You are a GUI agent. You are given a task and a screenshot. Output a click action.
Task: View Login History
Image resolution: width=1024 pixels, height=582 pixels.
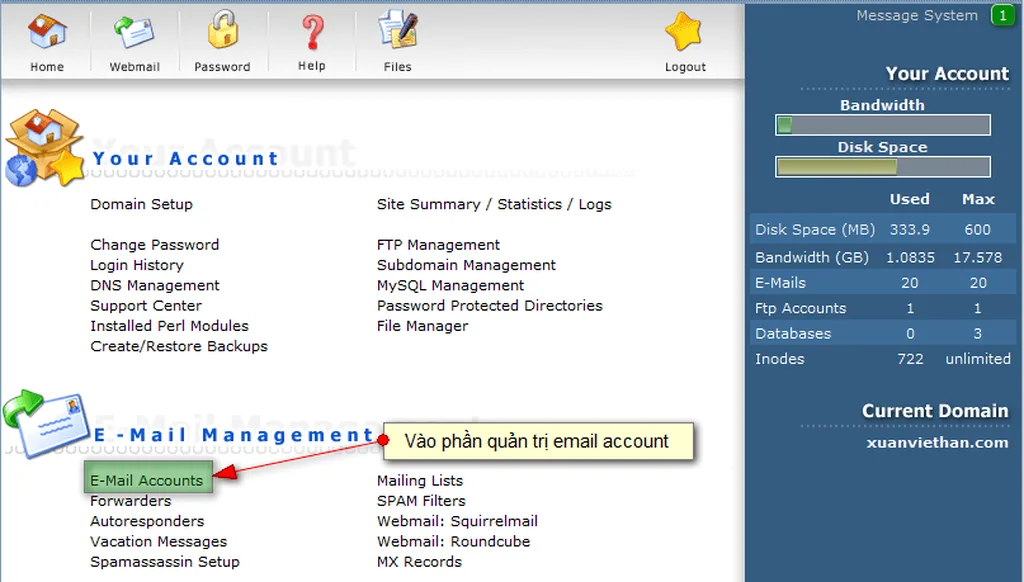(136, 265)
